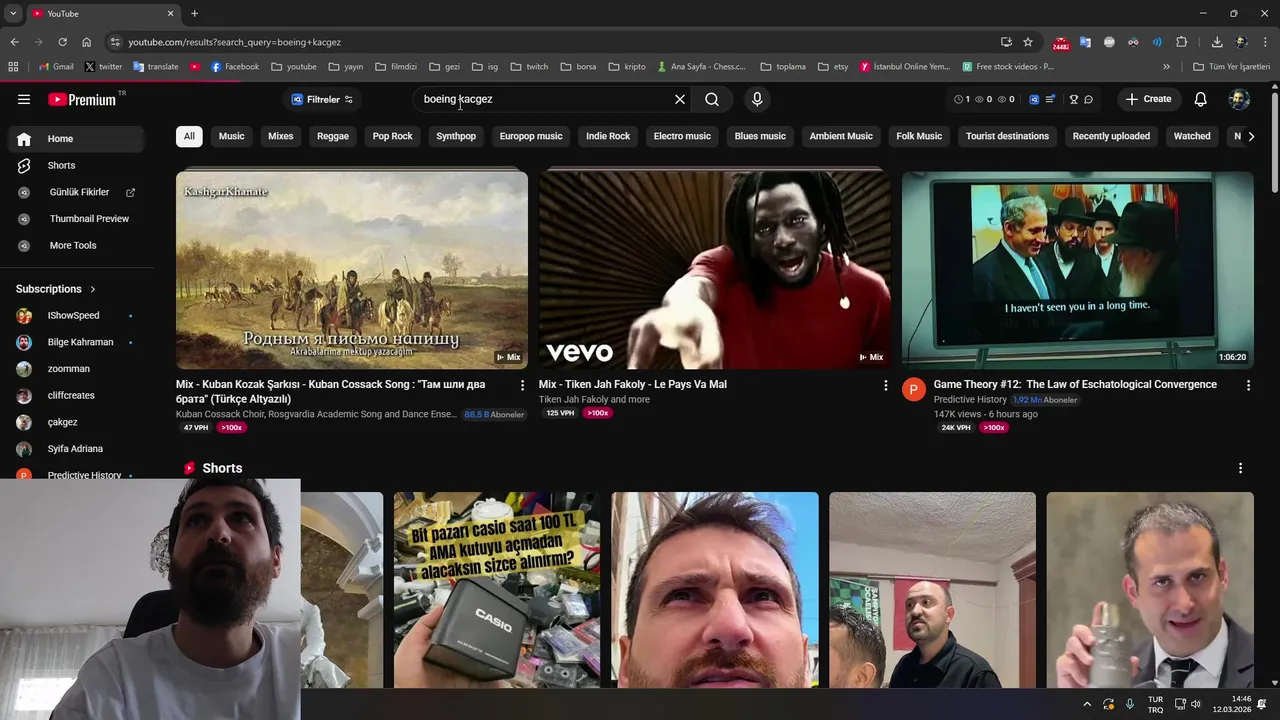Open the Casio saat short thumbnail
The image size is (1280, 720).
tap(497, 590)
